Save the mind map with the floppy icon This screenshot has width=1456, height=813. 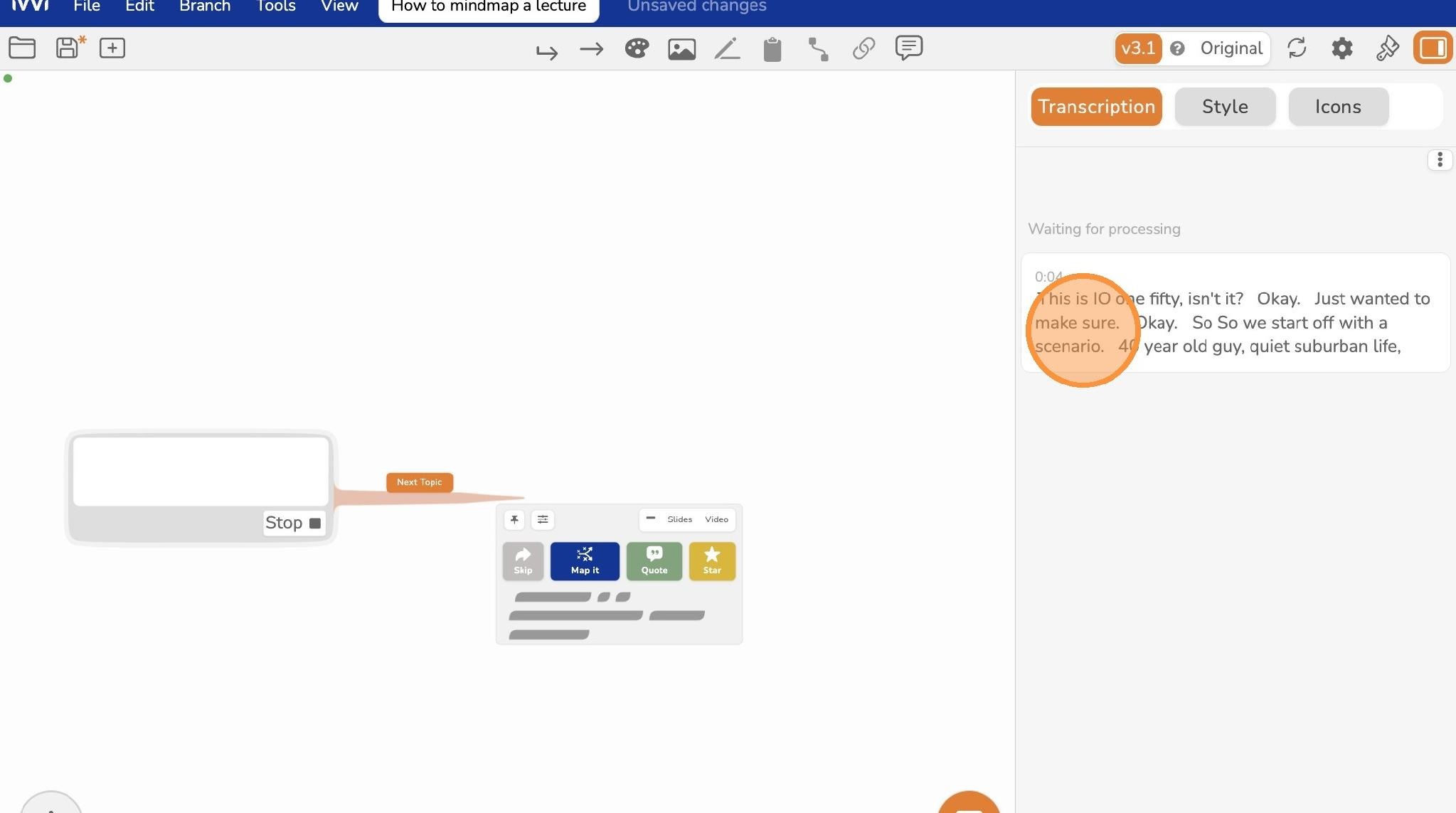(x=68, y=48)
